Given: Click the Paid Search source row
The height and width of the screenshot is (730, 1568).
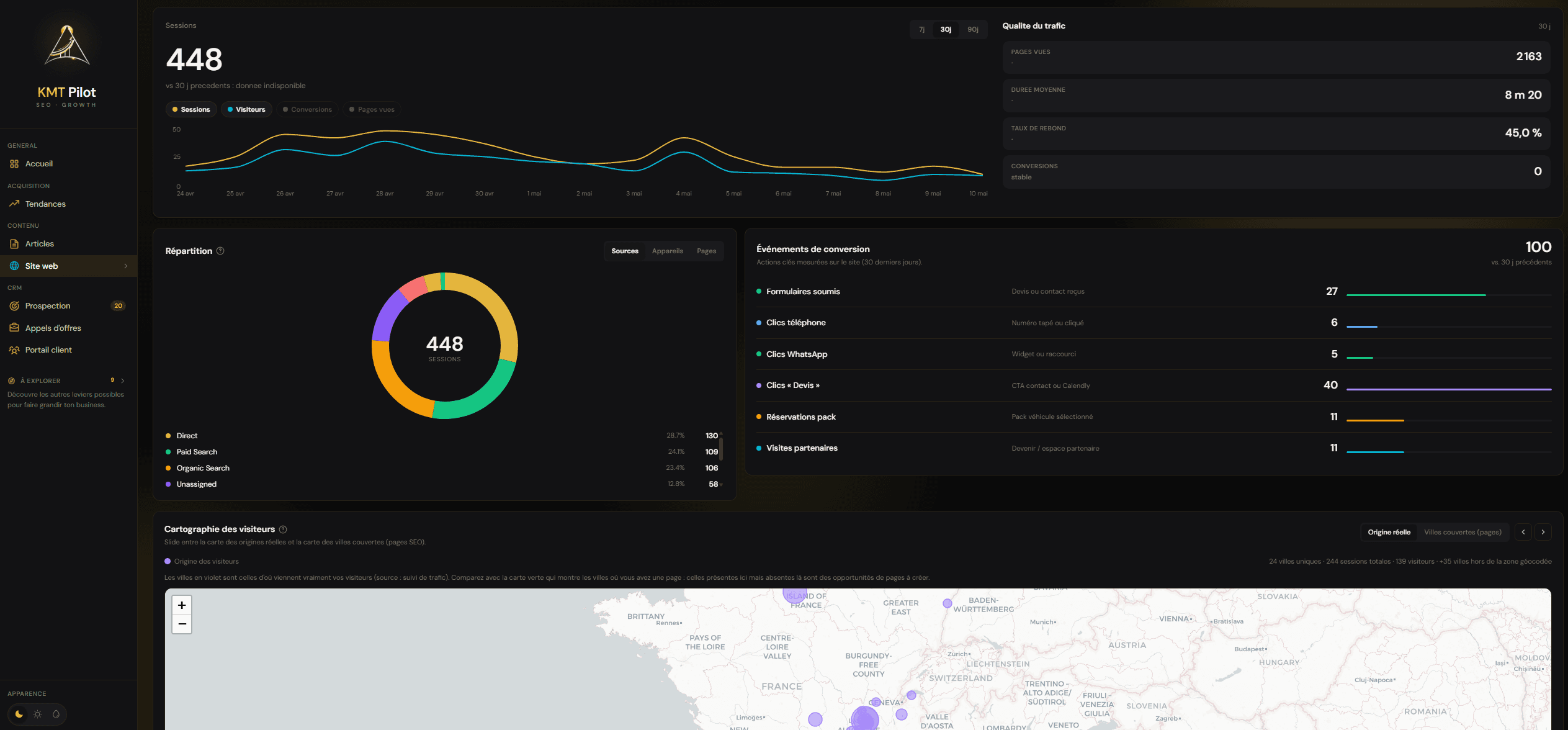Looking at the screenshot, I should [x=442, y=452].
